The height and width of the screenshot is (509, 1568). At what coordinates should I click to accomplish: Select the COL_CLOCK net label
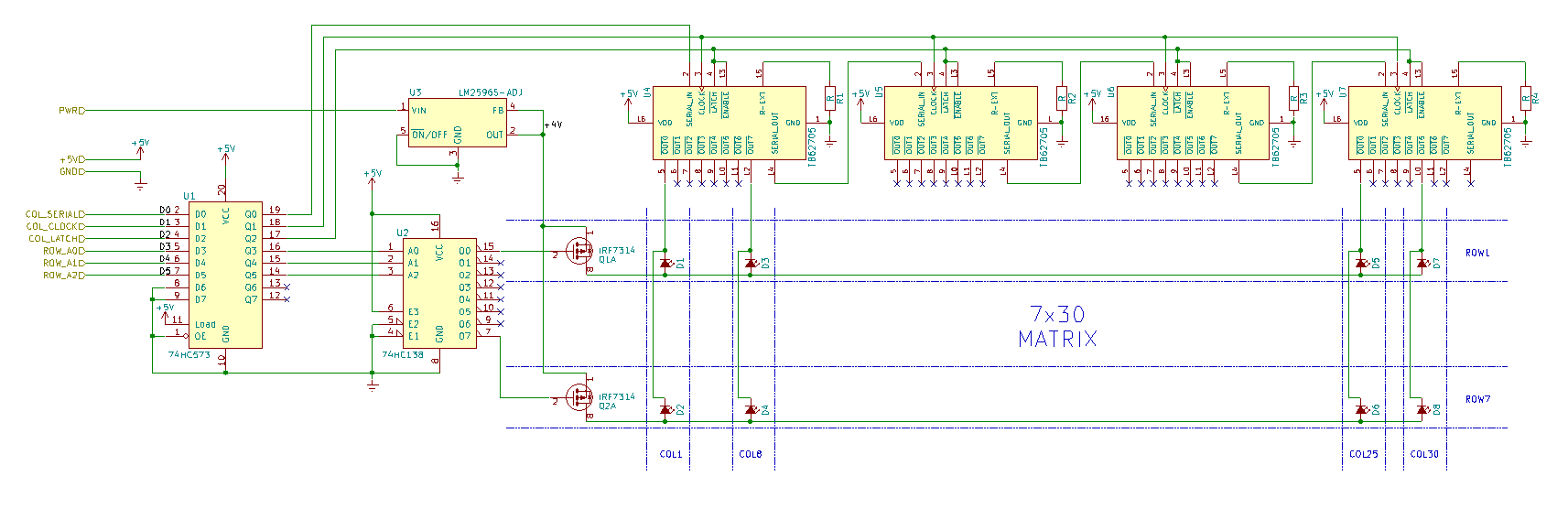point(55,226)
